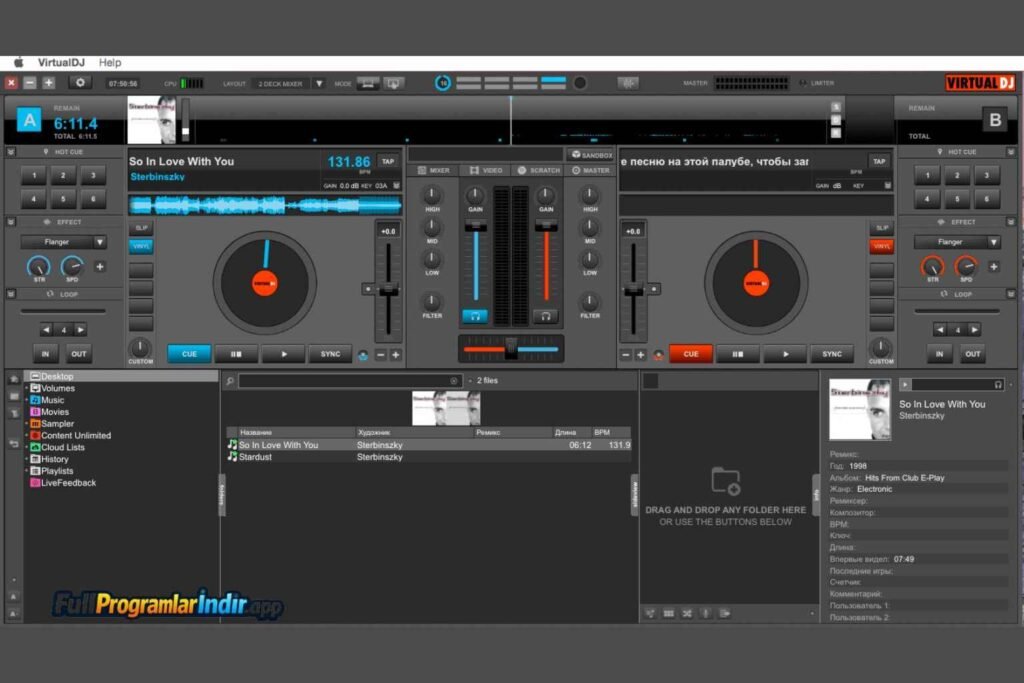Open the 2 DECK MIXER layout dropdown
The height and width of the screenshot is (683, 1024).
point(281,83)
